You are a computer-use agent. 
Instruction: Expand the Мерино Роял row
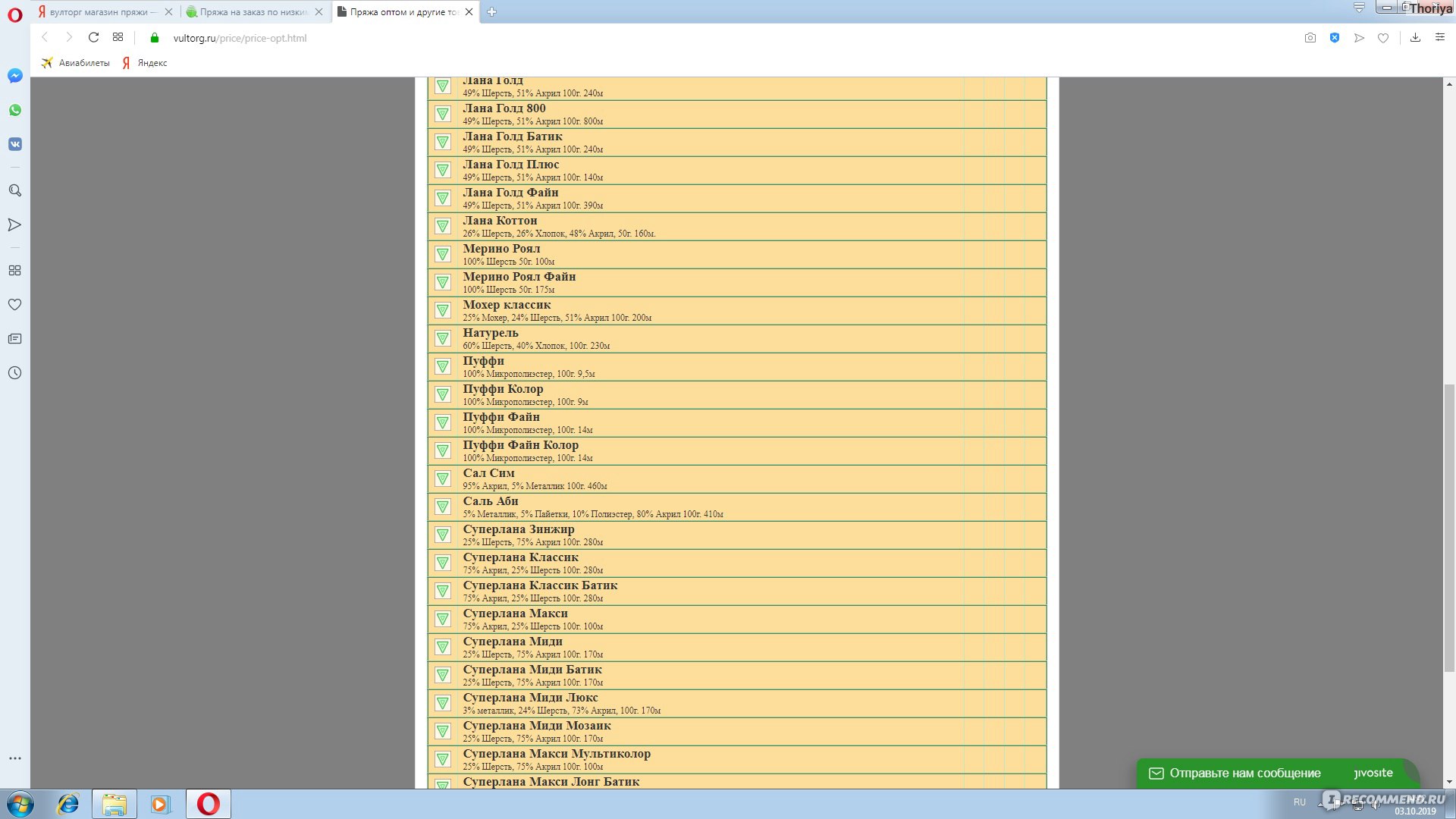443,255
